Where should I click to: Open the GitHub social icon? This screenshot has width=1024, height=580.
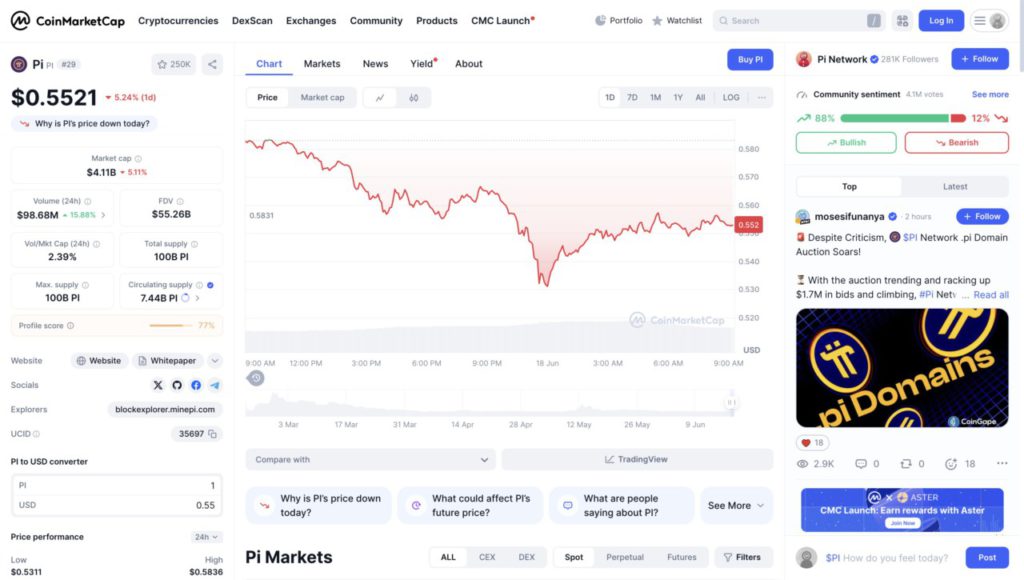[x=177, y=385]
